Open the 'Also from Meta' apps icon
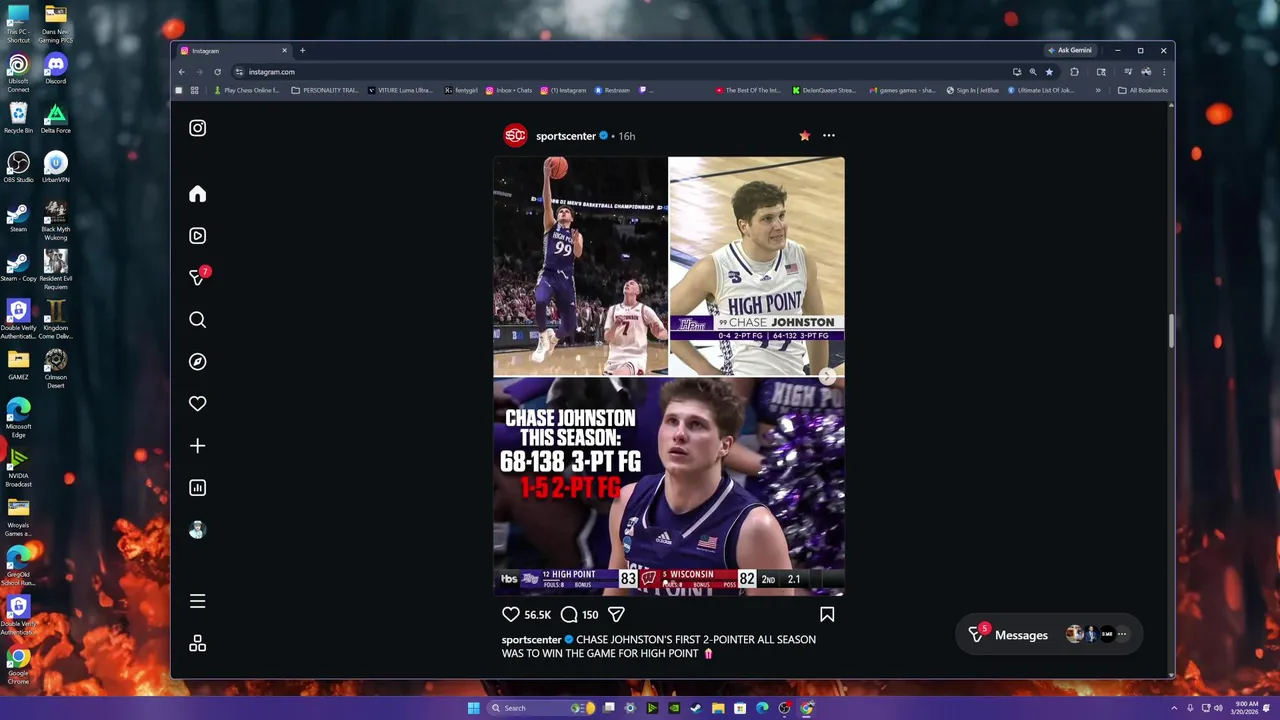Viewport: 1280px width, 720px height. click(x=198, y=644)
